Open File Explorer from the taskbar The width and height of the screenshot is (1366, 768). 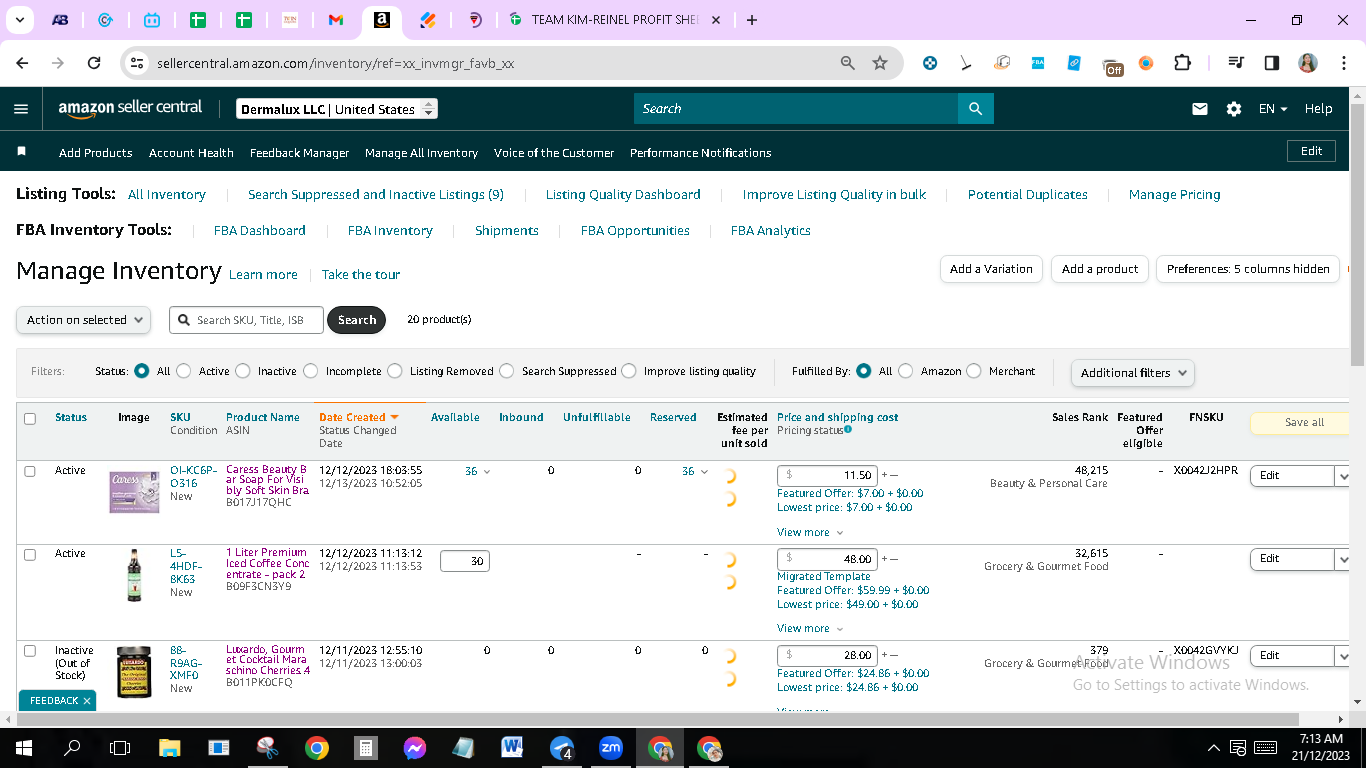(169, 748)
